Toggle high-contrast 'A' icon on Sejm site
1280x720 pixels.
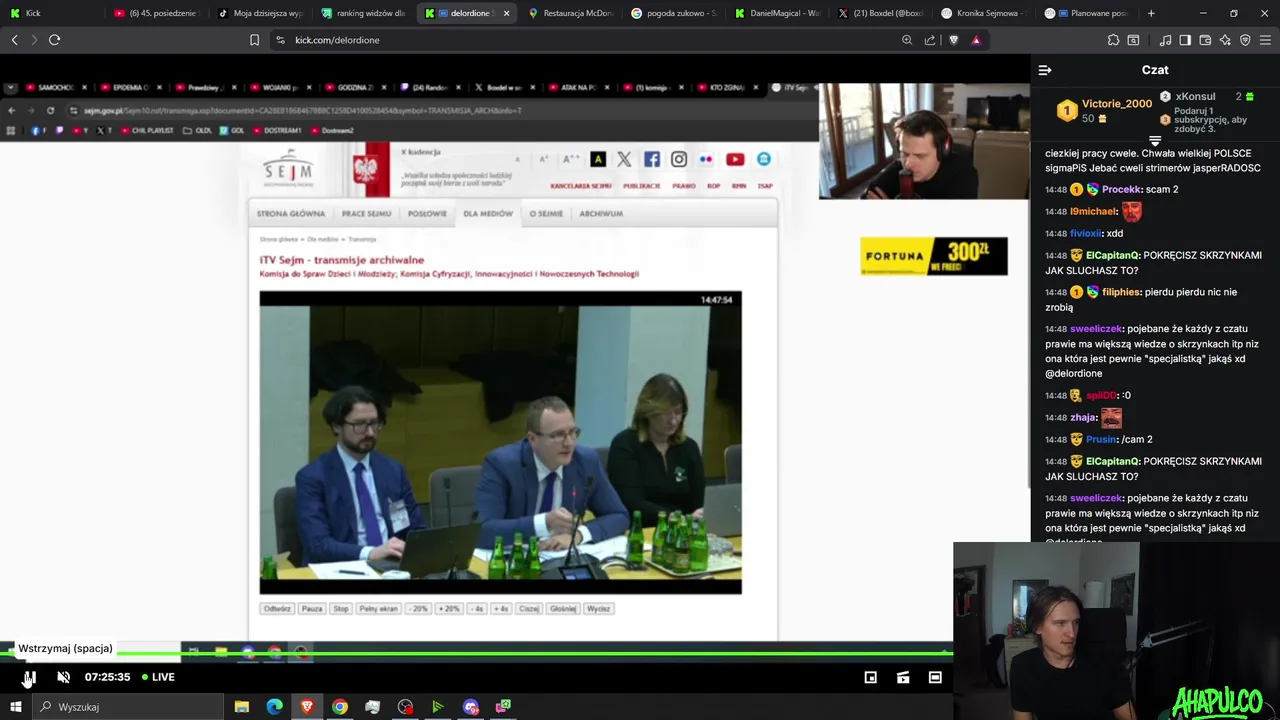[598, 159]
